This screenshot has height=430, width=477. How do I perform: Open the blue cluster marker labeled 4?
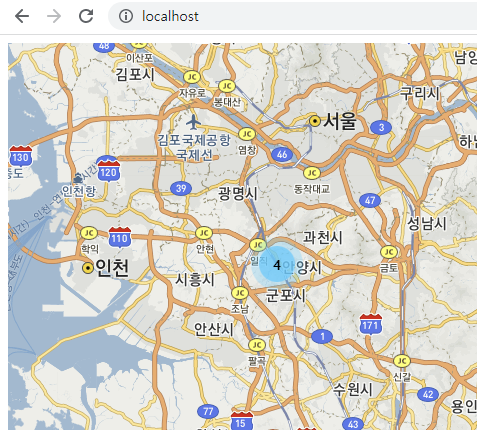(277, 265)
